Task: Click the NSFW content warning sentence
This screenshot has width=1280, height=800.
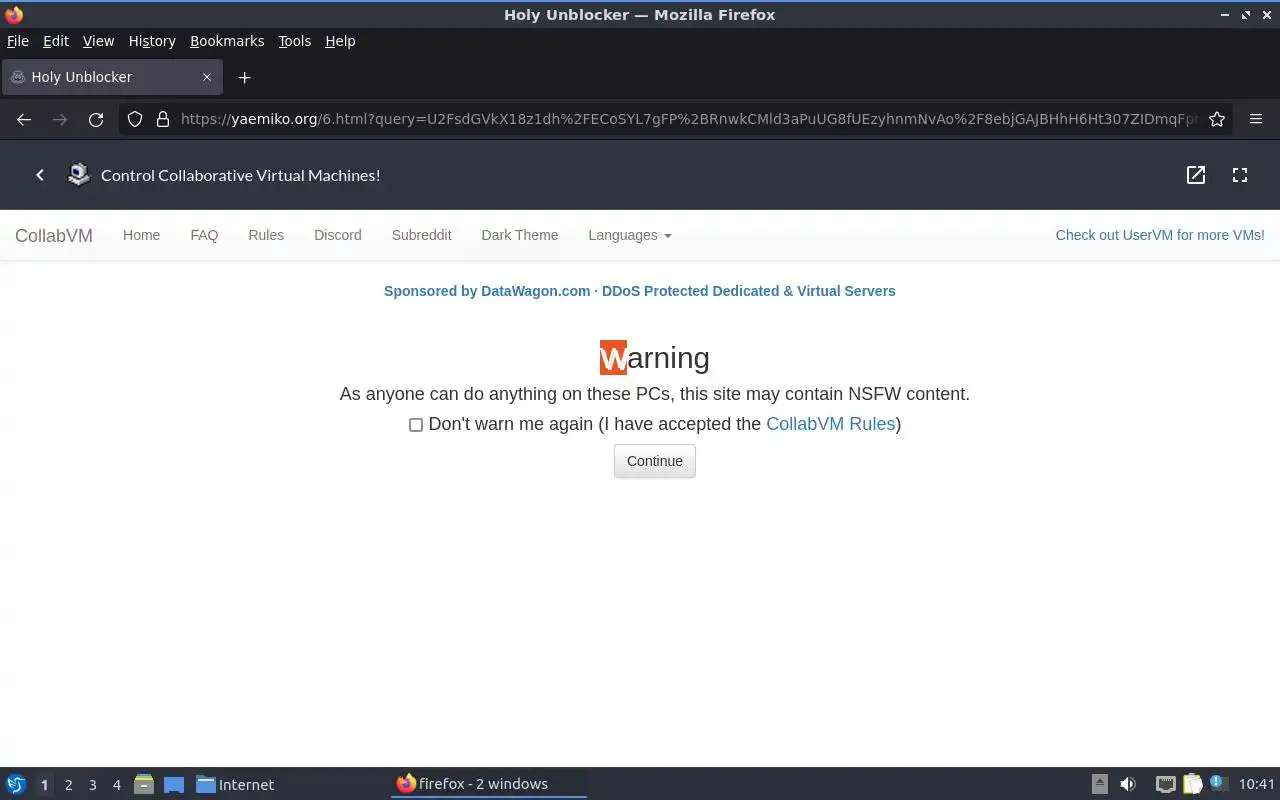Action: tap(655, 394)
